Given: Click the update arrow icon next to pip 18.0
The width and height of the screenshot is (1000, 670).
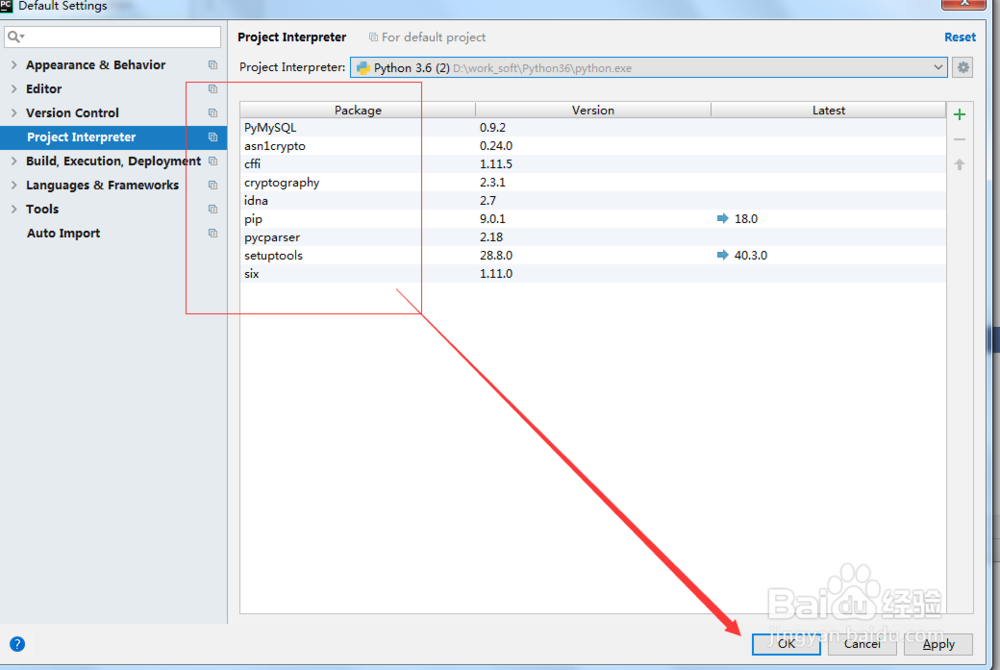Looking at the screenshot, I should [723, 219].
